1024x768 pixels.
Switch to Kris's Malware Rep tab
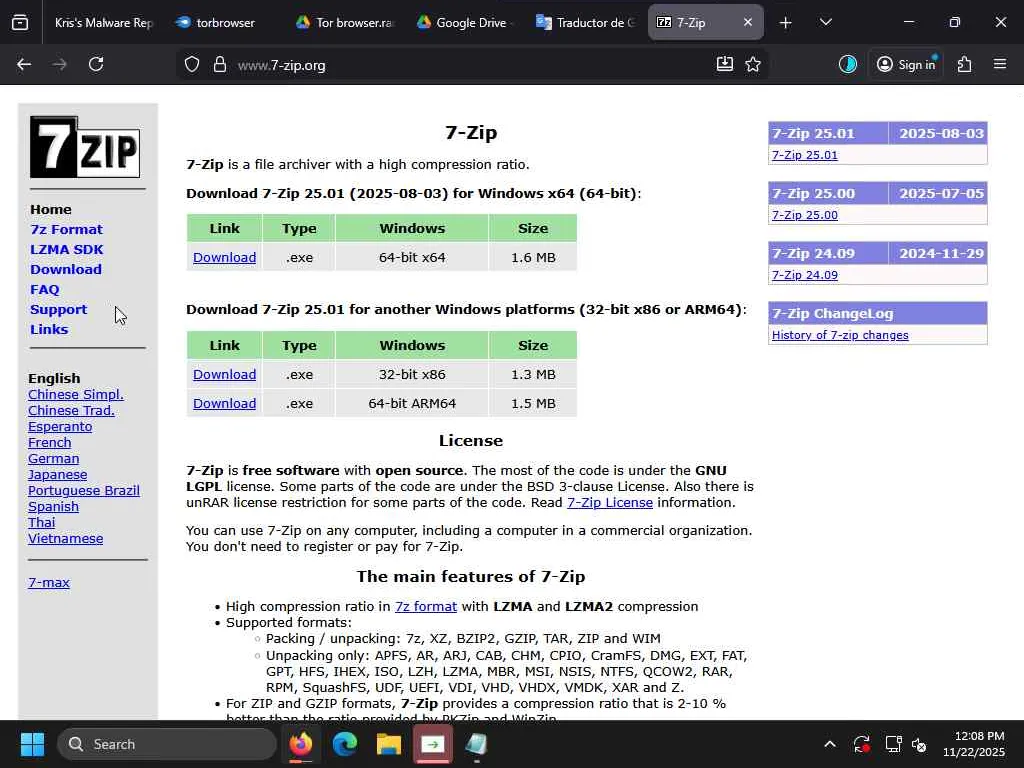coord(104,23)
